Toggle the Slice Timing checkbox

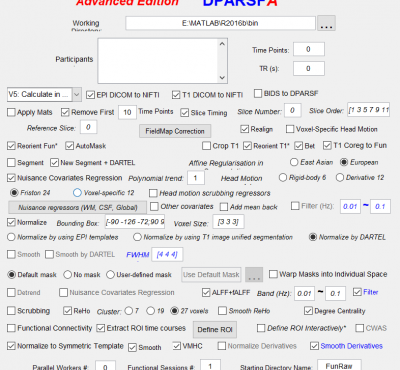(184, 113)
